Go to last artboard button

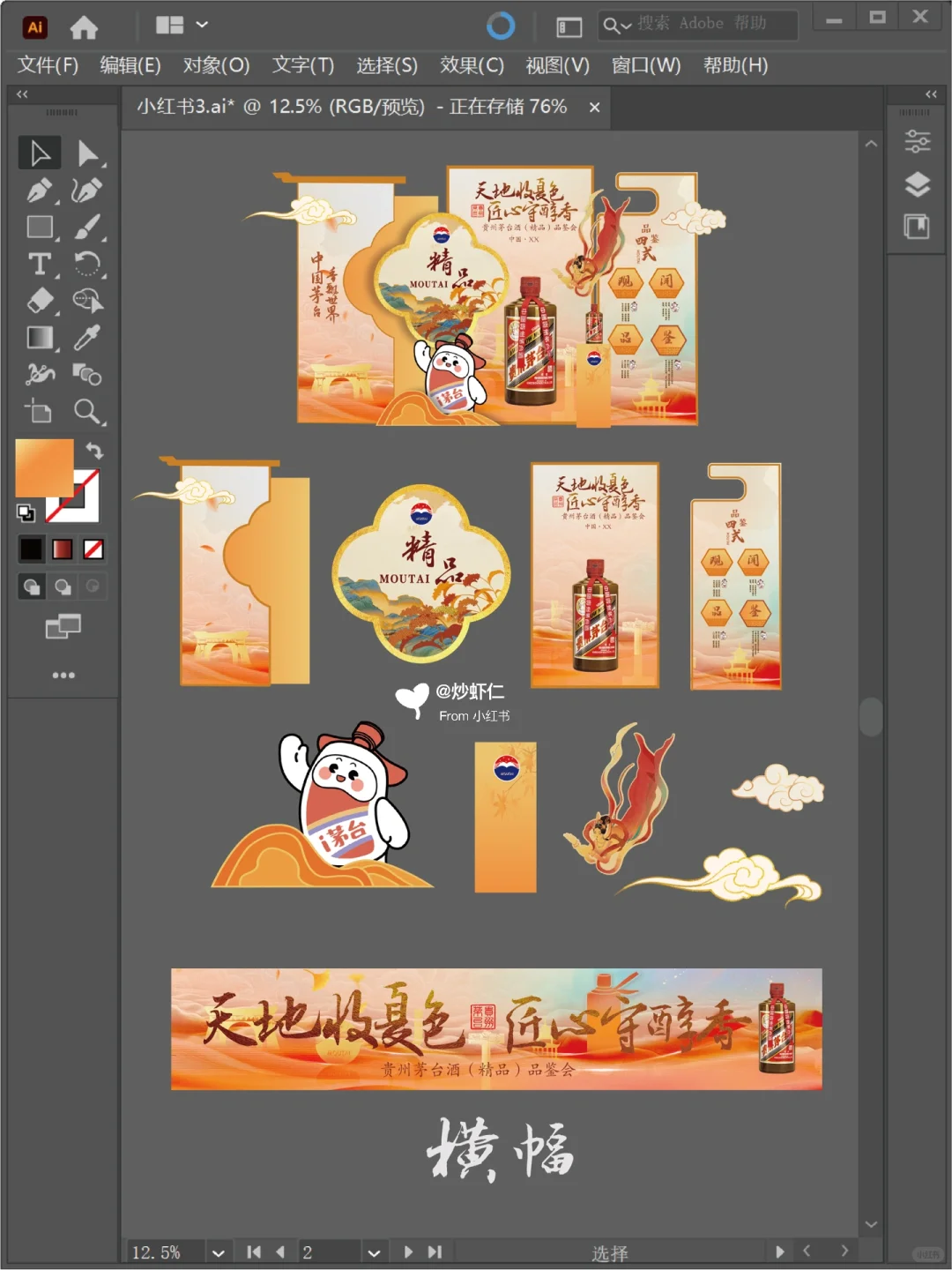pos(435,1251)
